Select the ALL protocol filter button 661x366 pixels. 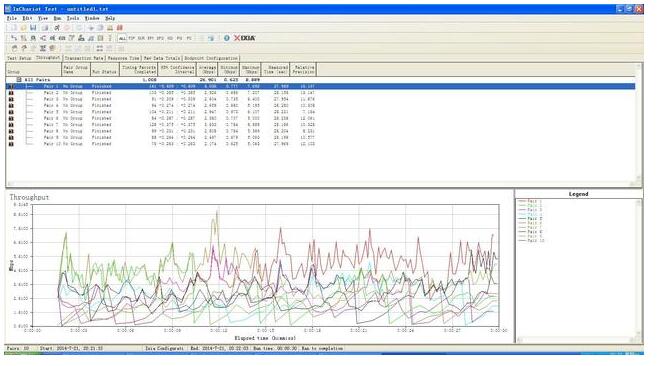[x=122, y=38]
